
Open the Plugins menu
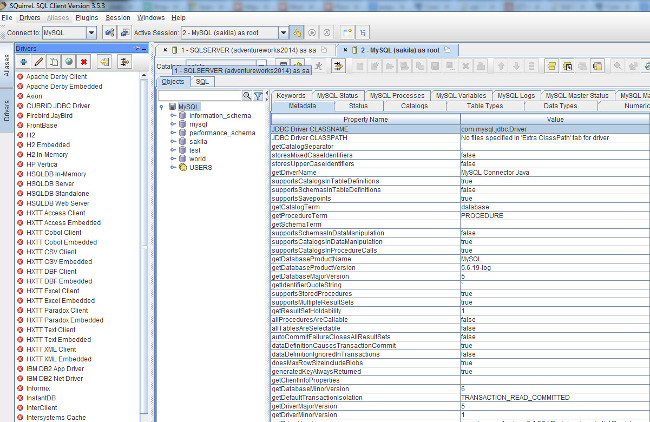[87, 18]
